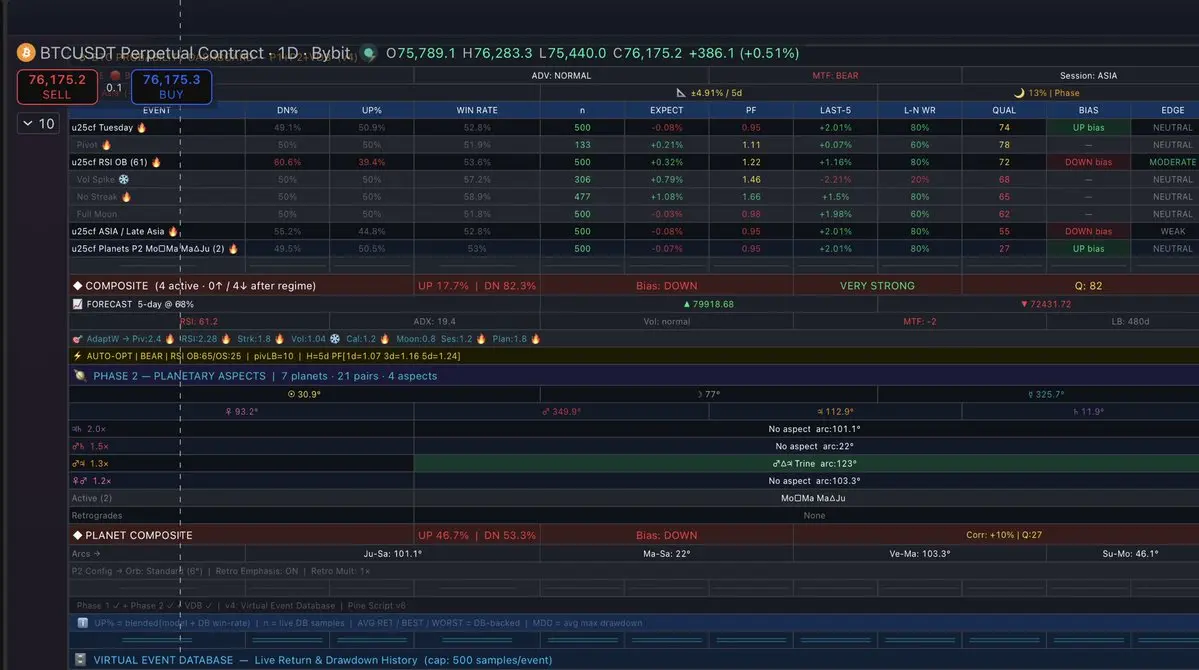Click the fire icon beside No Streak
Image resolution: width=1199 pixels, height=670 pixels.
pos(127,197)
